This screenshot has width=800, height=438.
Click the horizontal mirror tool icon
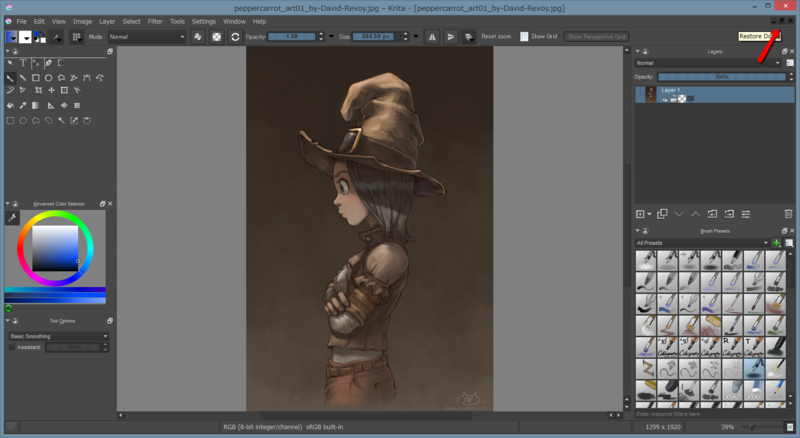coord(432,37)
